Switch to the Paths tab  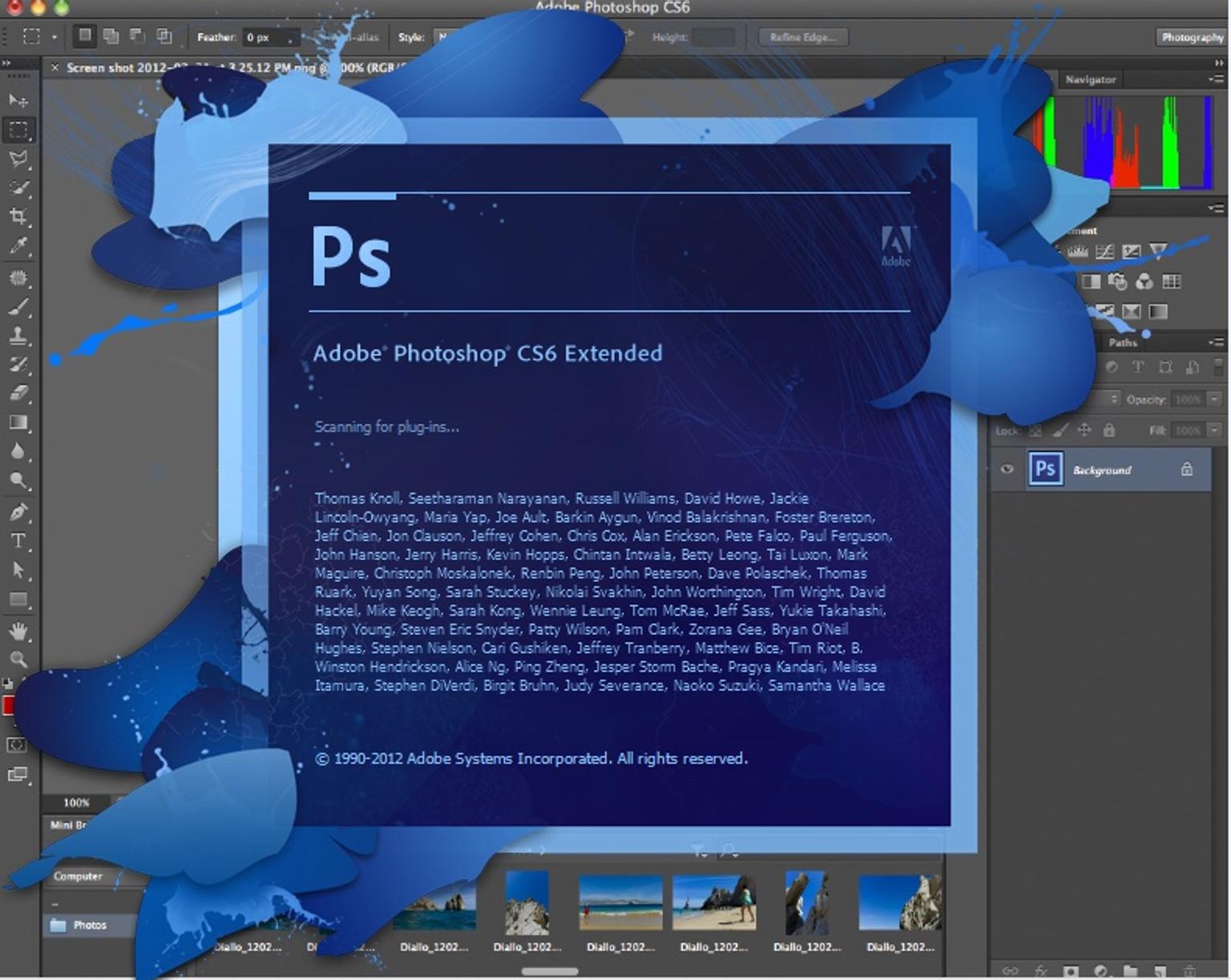point(1123,342)
